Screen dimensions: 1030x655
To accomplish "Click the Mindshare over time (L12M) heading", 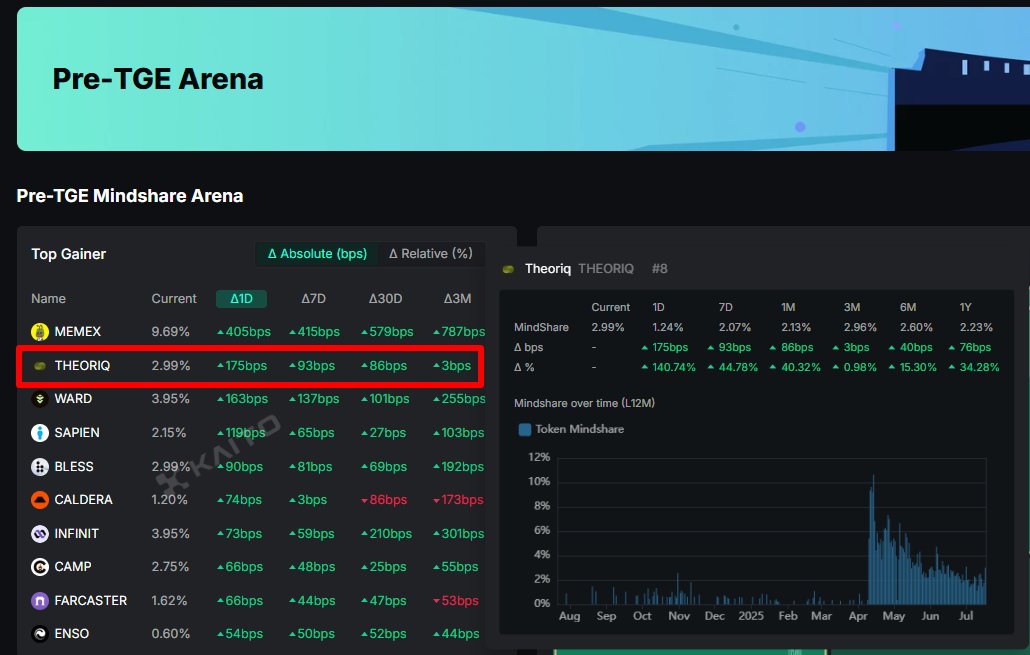I will pyautogui.click(x=584, y=403).
